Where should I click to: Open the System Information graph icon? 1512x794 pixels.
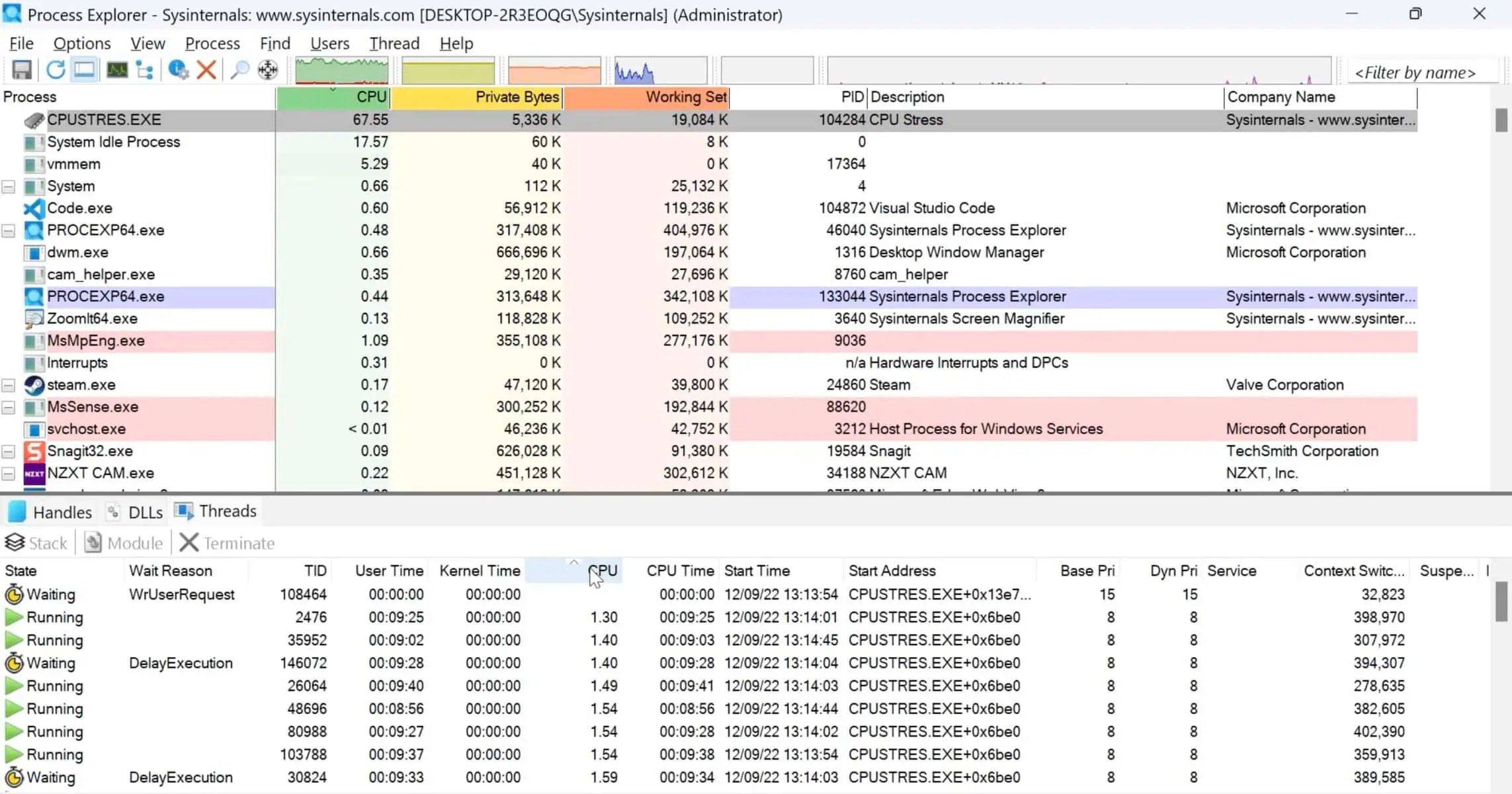(117, 70)
